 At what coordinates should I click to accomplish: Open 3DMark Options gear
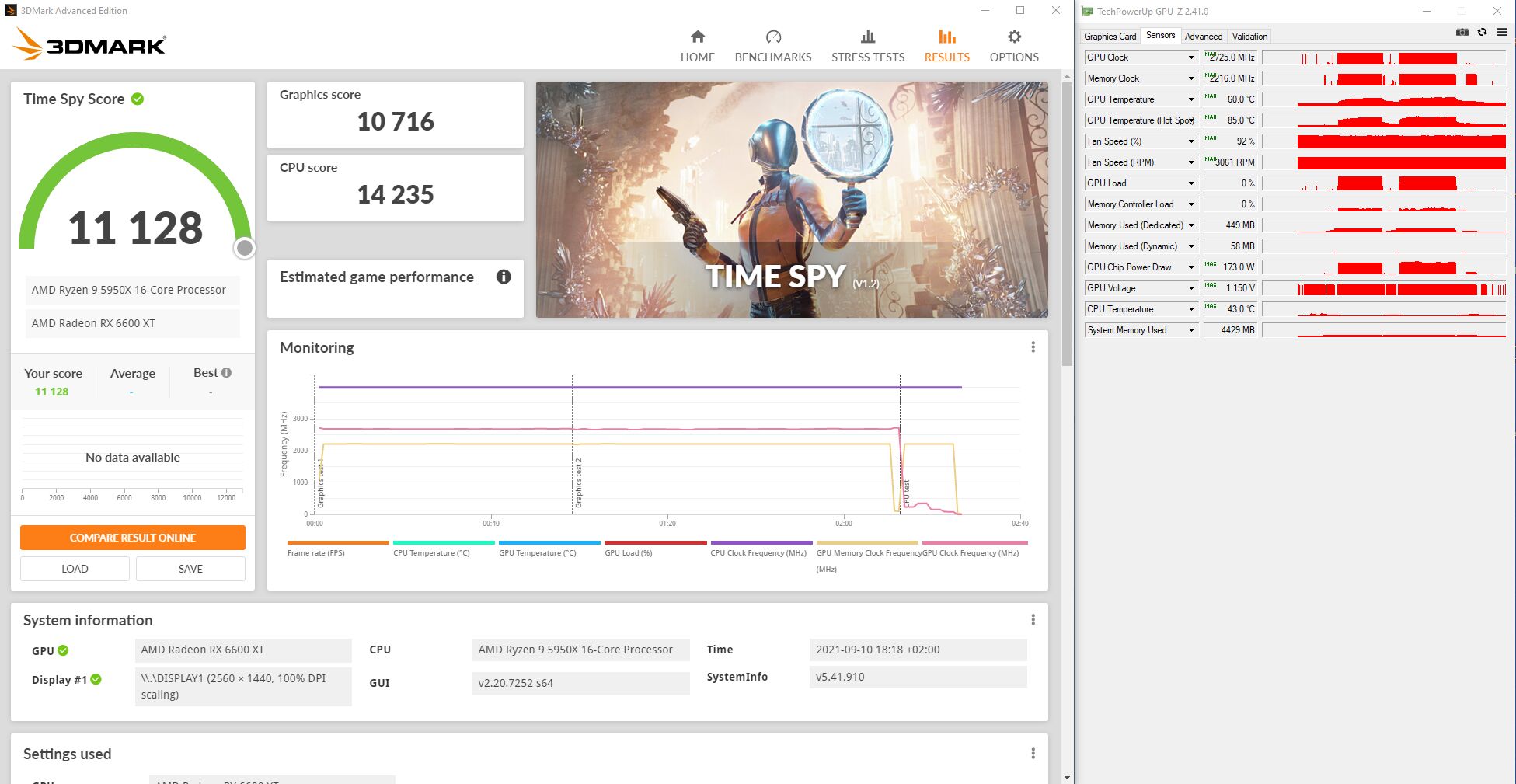click(x=1014, y=47)
